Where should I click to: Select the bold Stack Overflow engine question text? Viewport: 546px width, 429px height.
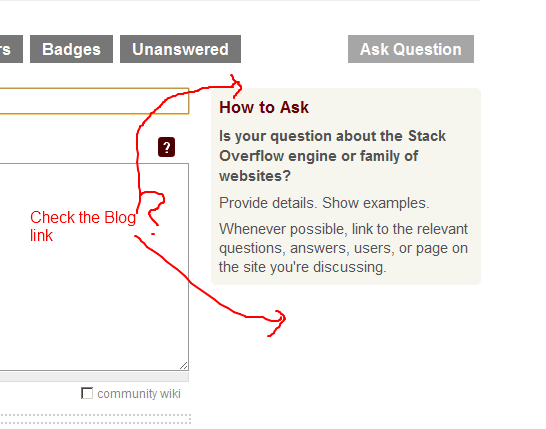click(x=332, y=156)
